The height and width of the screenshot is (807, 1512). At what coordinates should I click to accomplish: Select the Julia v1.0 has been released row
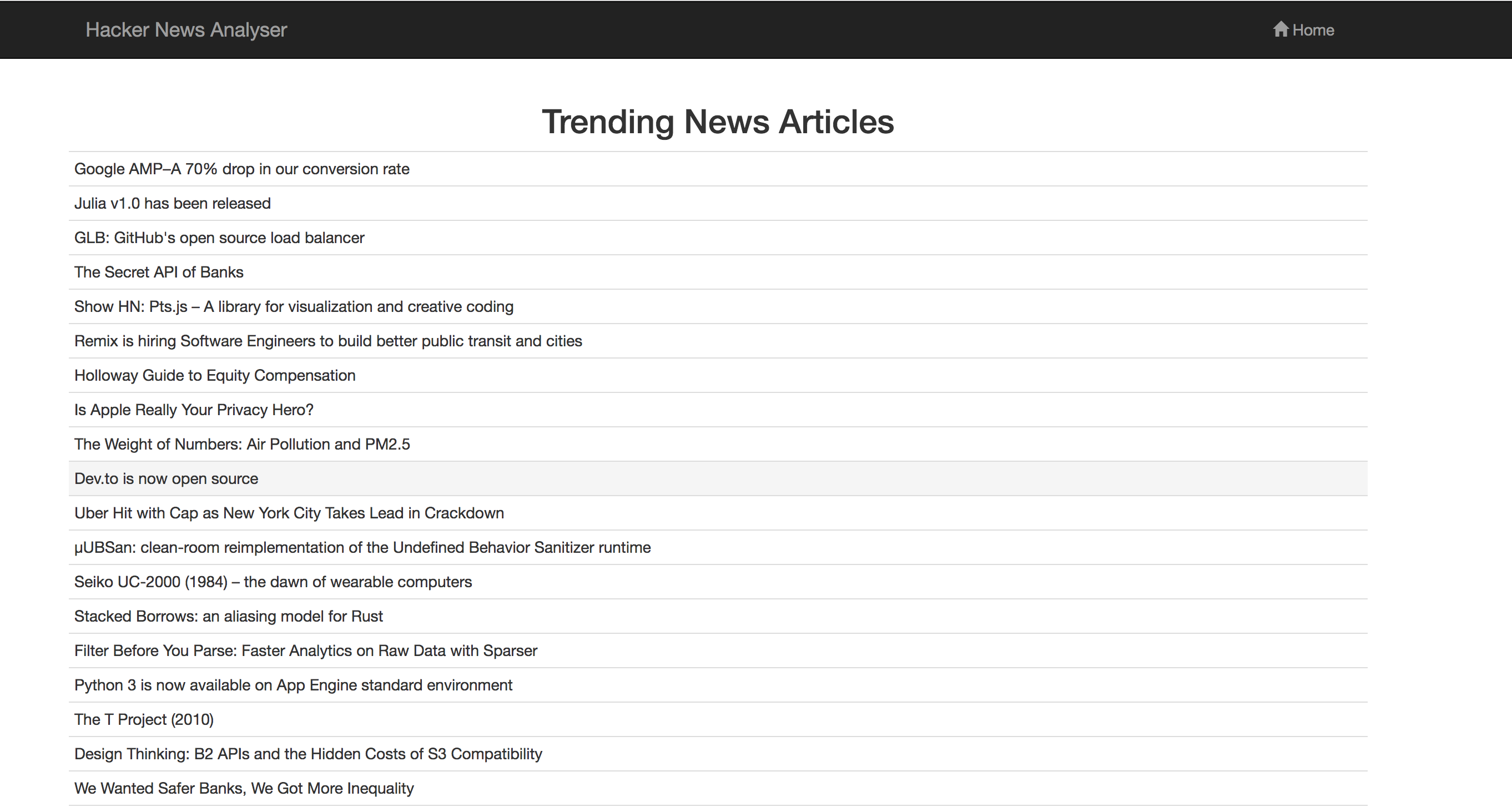point(717,203)
